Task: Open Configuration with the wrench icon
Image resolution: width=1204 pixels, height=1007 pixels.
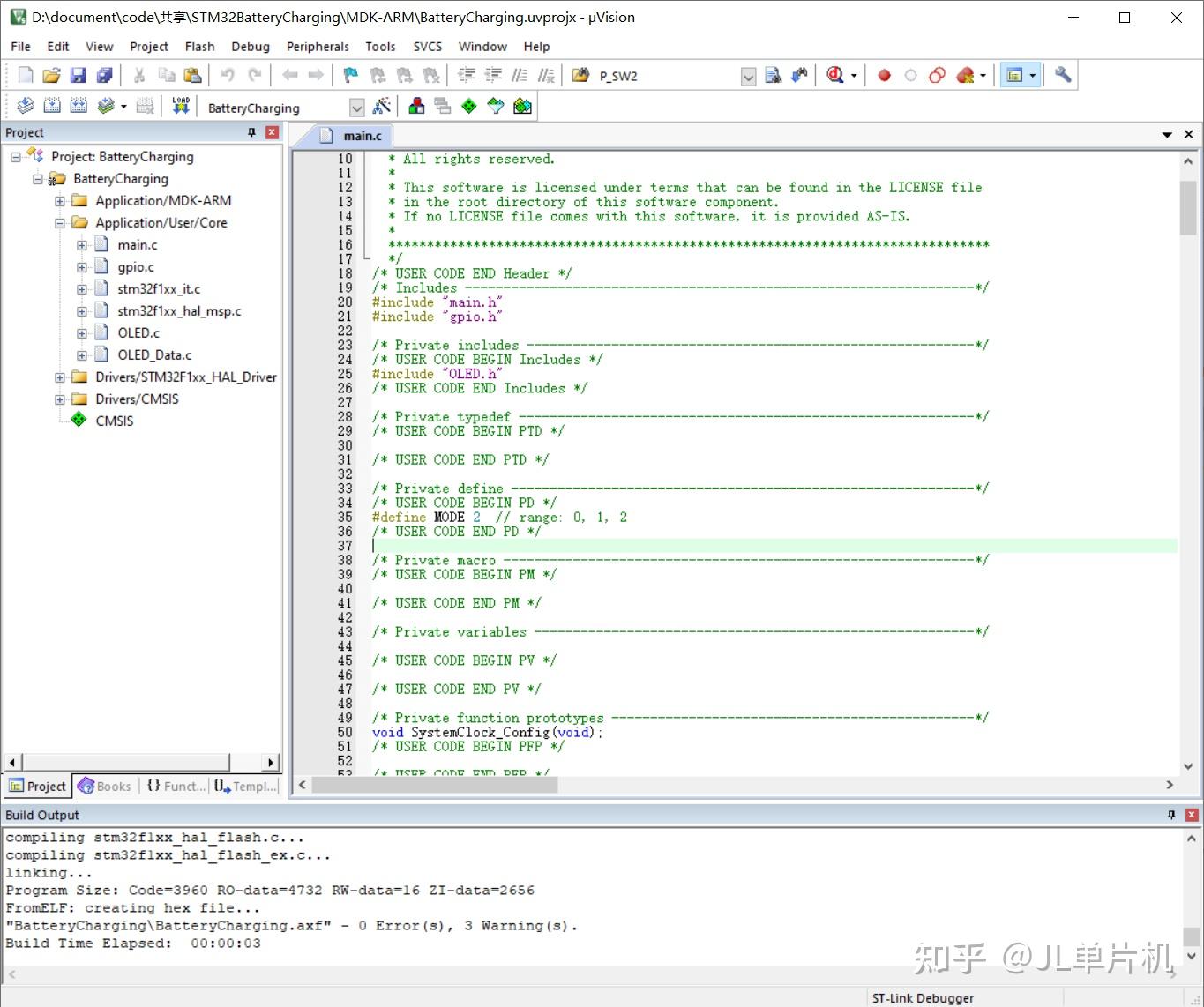Action: 1063,76
